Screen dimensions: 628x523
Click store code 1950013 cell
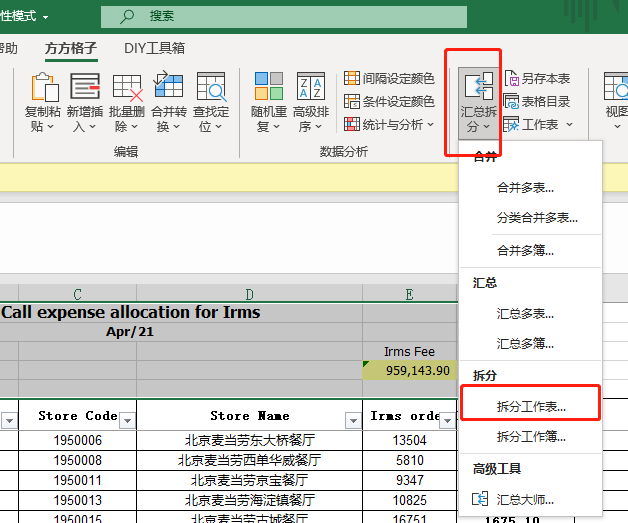(x=77, y=501)
